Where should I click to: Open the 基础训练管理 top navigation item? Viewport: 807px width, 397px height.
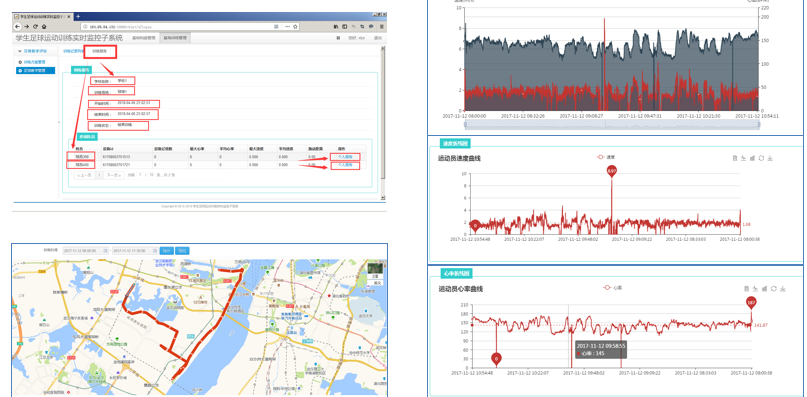point(175,38)
